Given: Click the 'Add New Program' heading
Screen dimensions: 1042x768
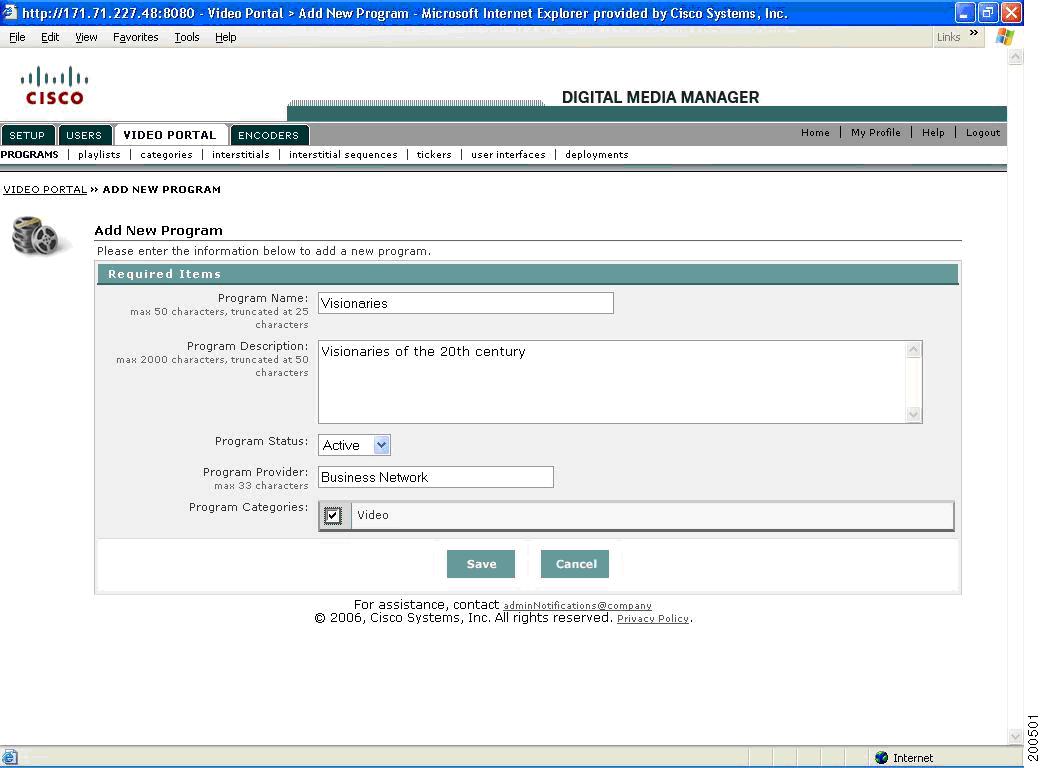Looking at the screenshot, I should (158, 231).
